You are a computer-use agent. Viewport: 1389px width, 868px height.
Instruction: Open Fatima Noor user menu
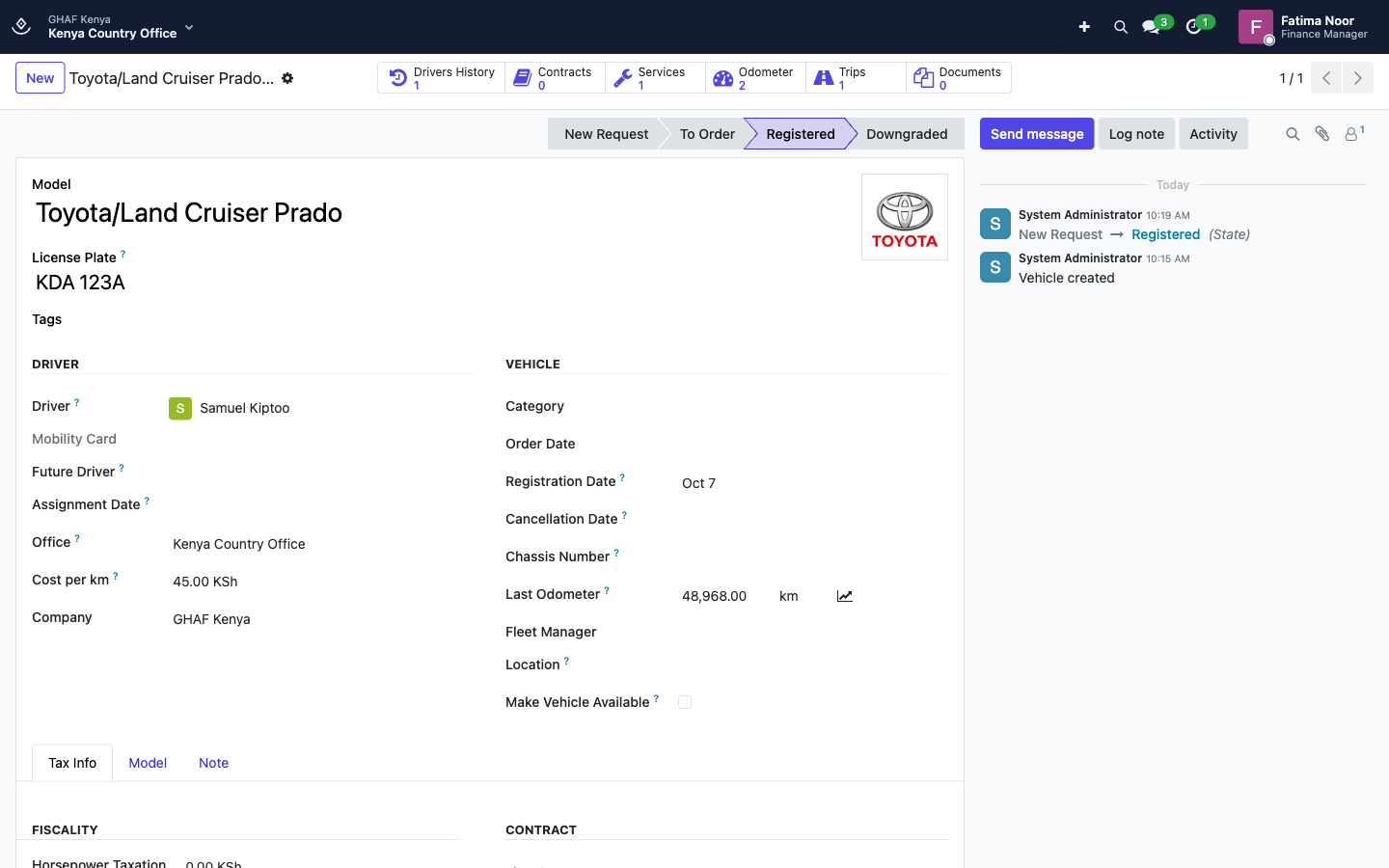click(x=1303, y=27)
